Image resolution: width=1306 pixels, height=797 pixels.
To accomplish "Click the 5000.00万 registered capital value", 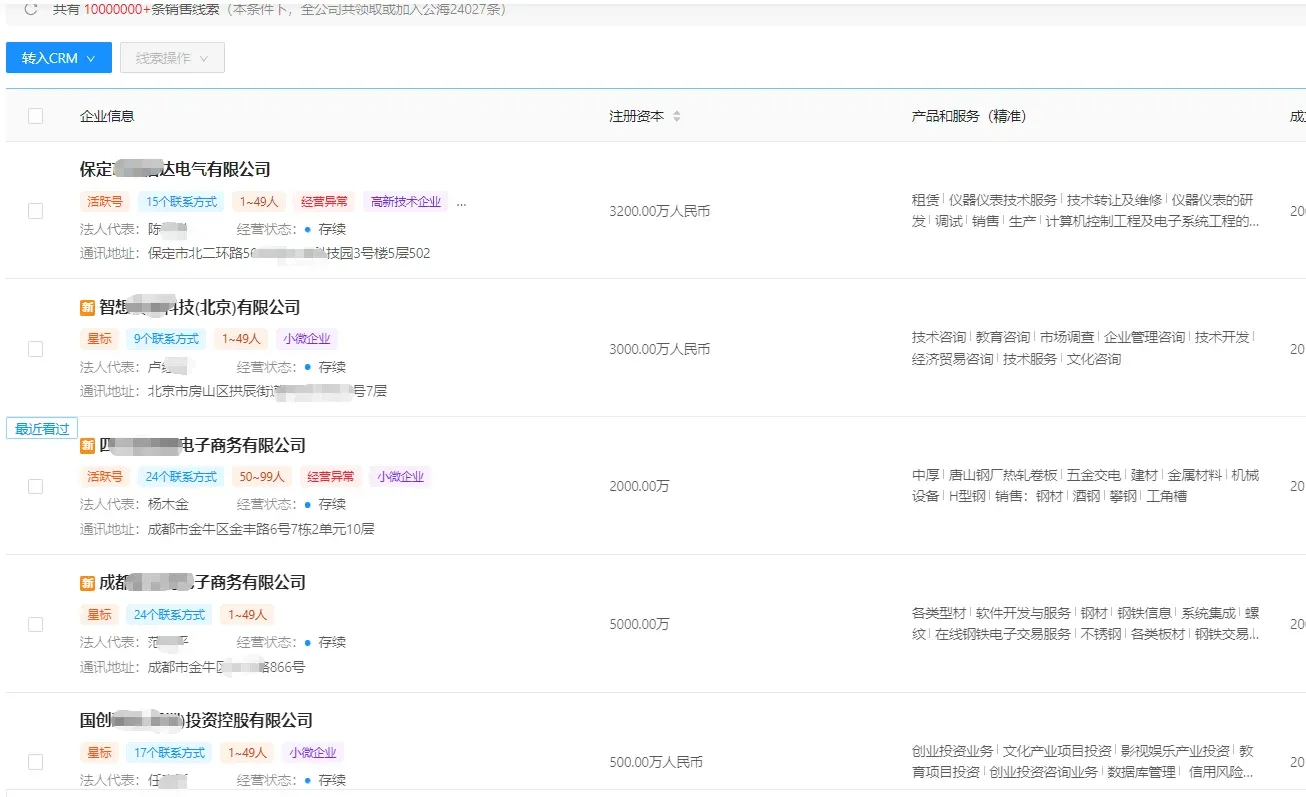I will tap(639, 624).
